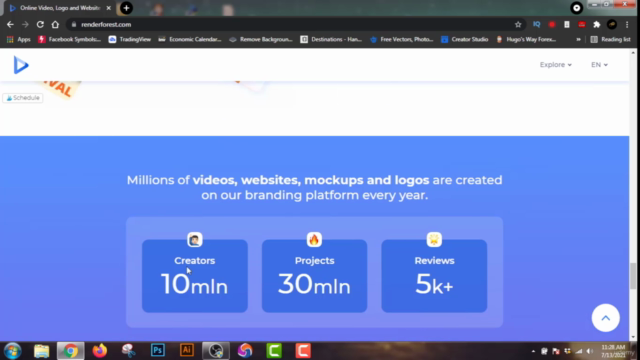
Task: Open the red Camtasia recorder taskbar icon
Action: pos(303,351)
